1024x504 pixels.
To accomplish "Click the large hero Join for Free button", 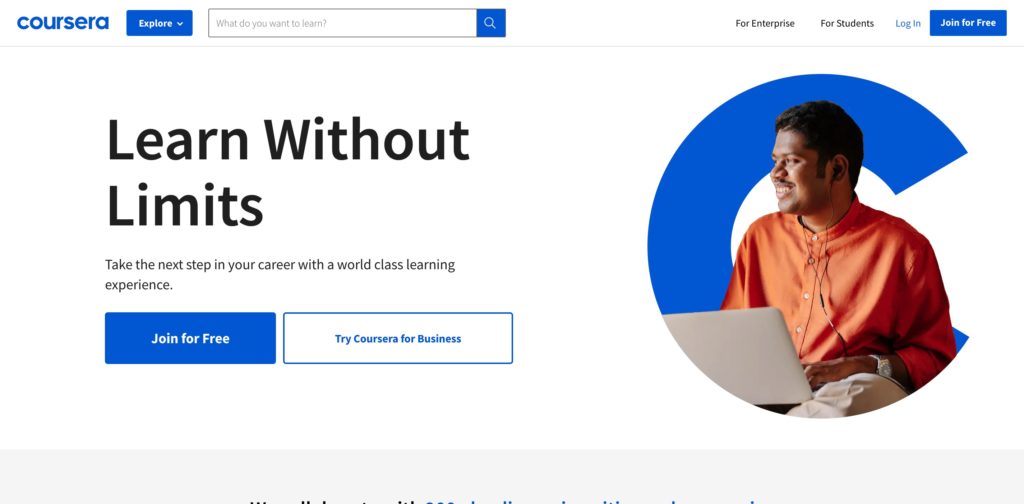I will tap(190, 338).
